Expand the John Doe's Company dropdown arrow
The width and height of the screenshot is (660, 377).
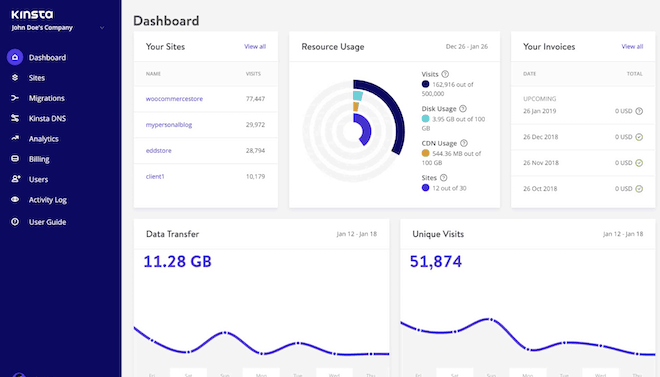(x=102, y=28)
